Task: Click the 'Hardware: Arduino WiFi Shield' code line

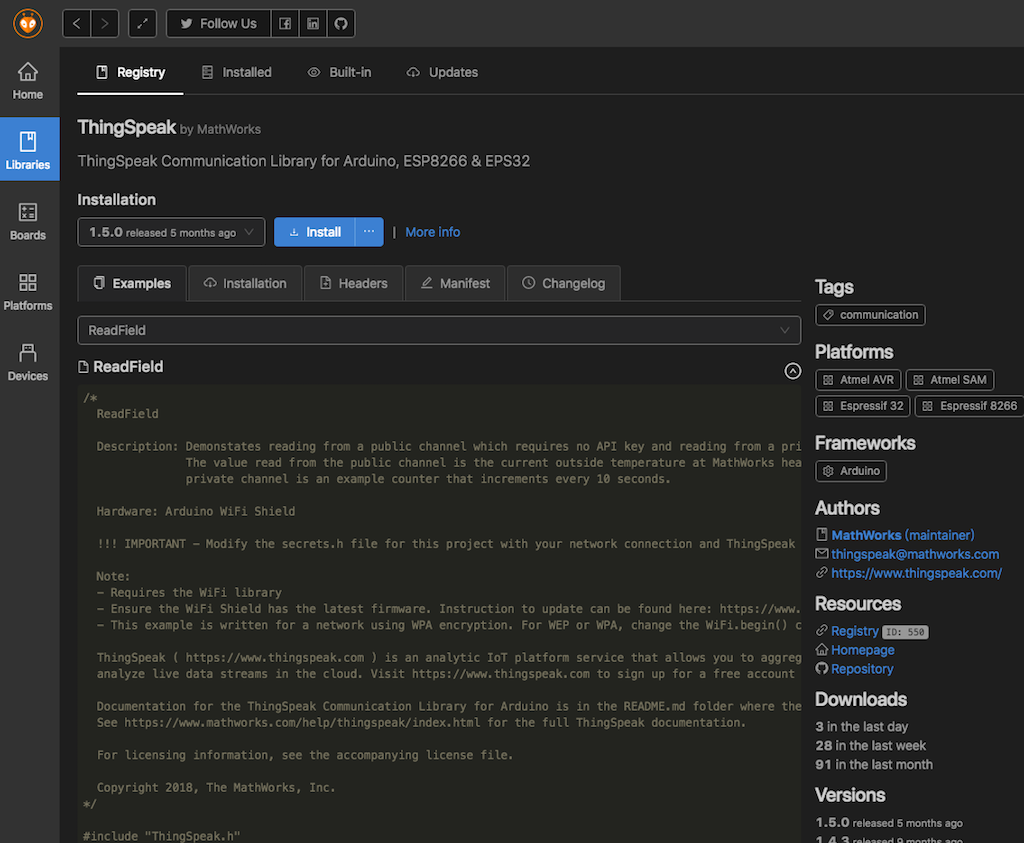Action: (196, 511)
